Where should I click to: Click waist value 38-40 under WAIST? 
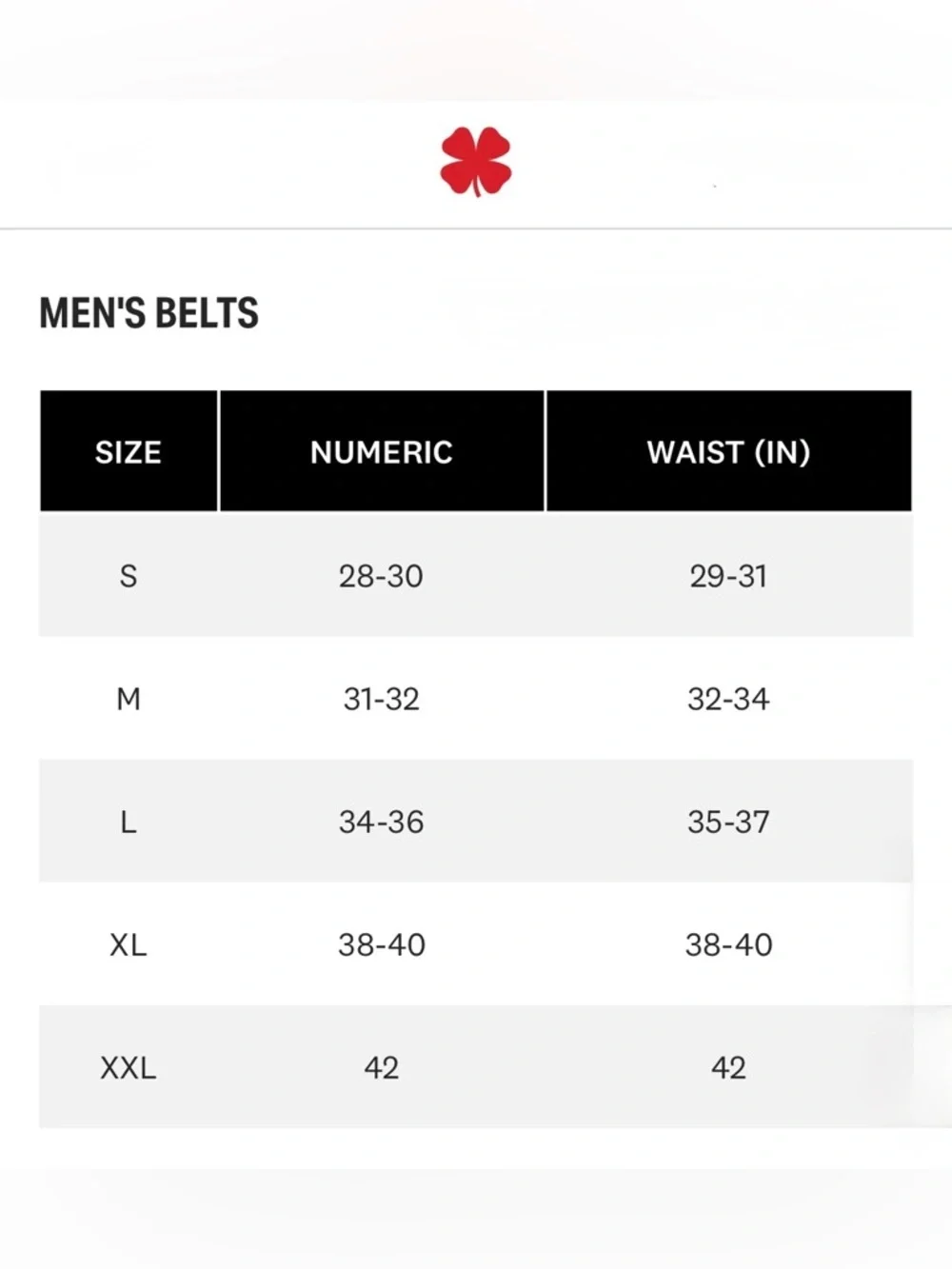728,944
